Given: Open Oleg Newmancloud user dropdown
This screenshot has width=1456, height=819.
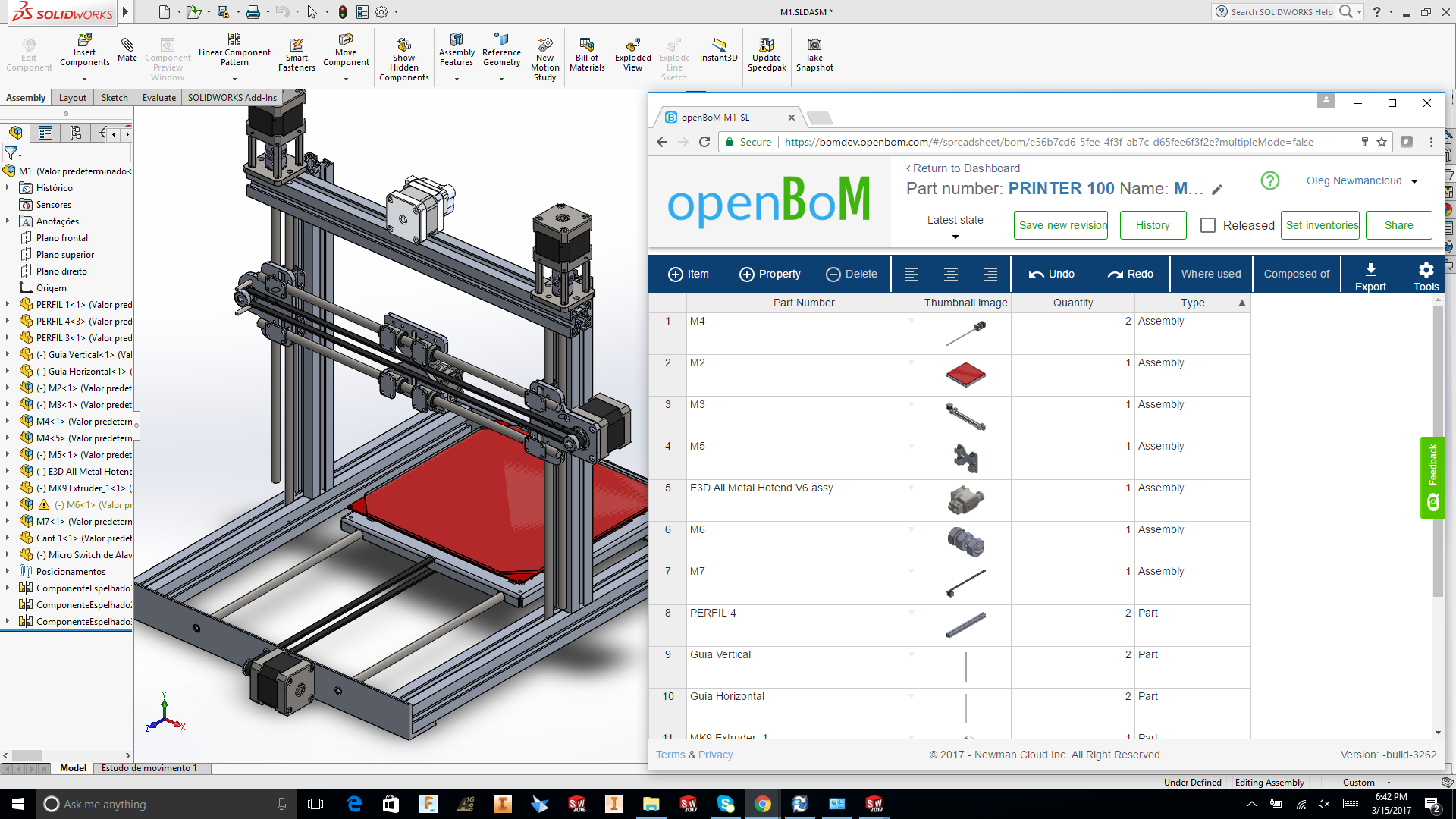Looking at the screenshot, I should [x=1414, y=181].
